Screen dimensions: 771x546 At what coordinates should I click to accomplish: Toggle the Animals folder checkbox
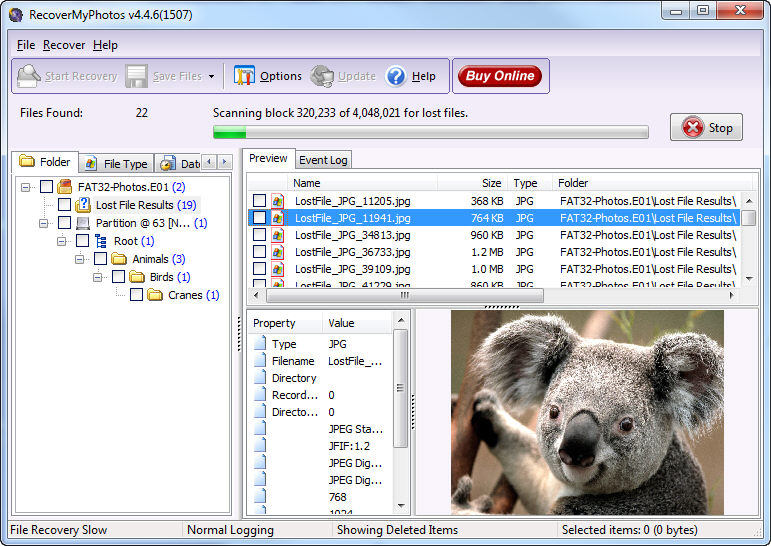(x=101, y=259)
